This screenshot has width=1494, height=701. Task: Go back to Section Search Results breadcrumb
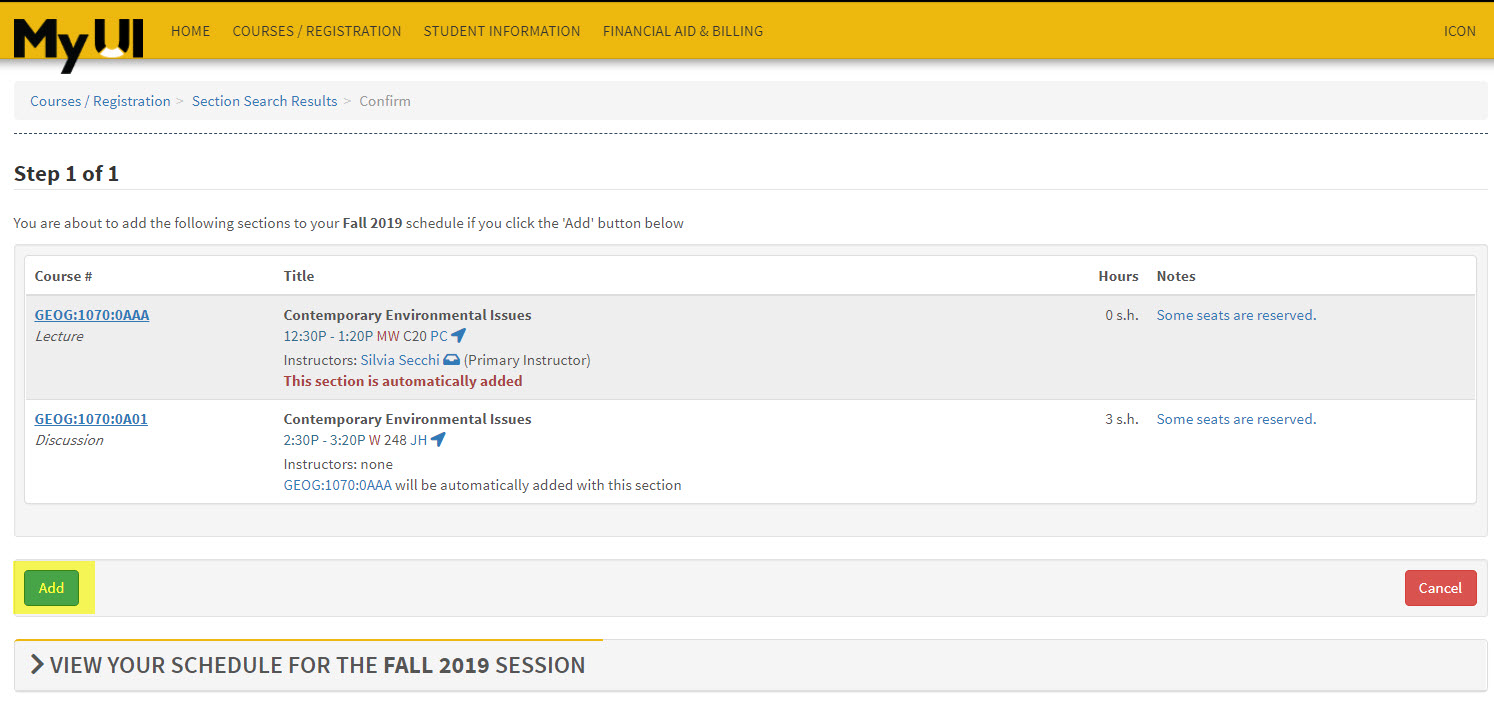pyautogui.click(x=265, y=101)
